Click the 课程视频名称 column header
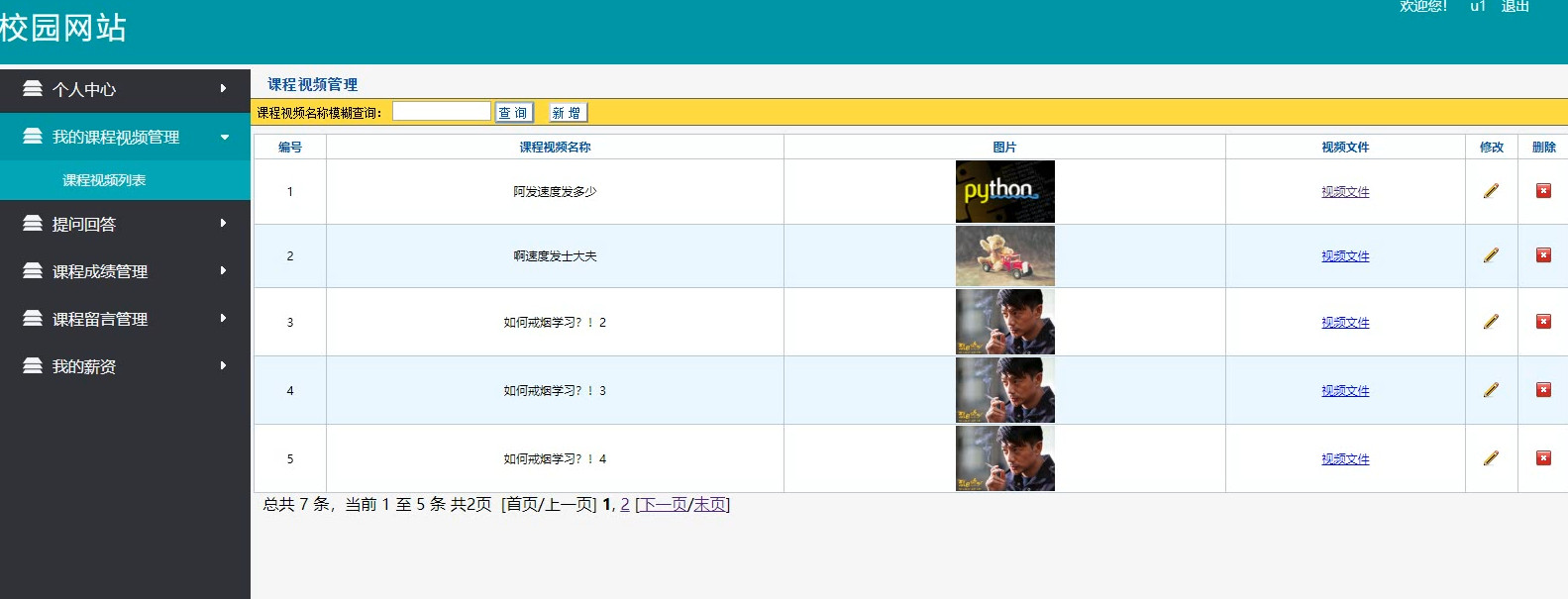 tap(555, 147)
